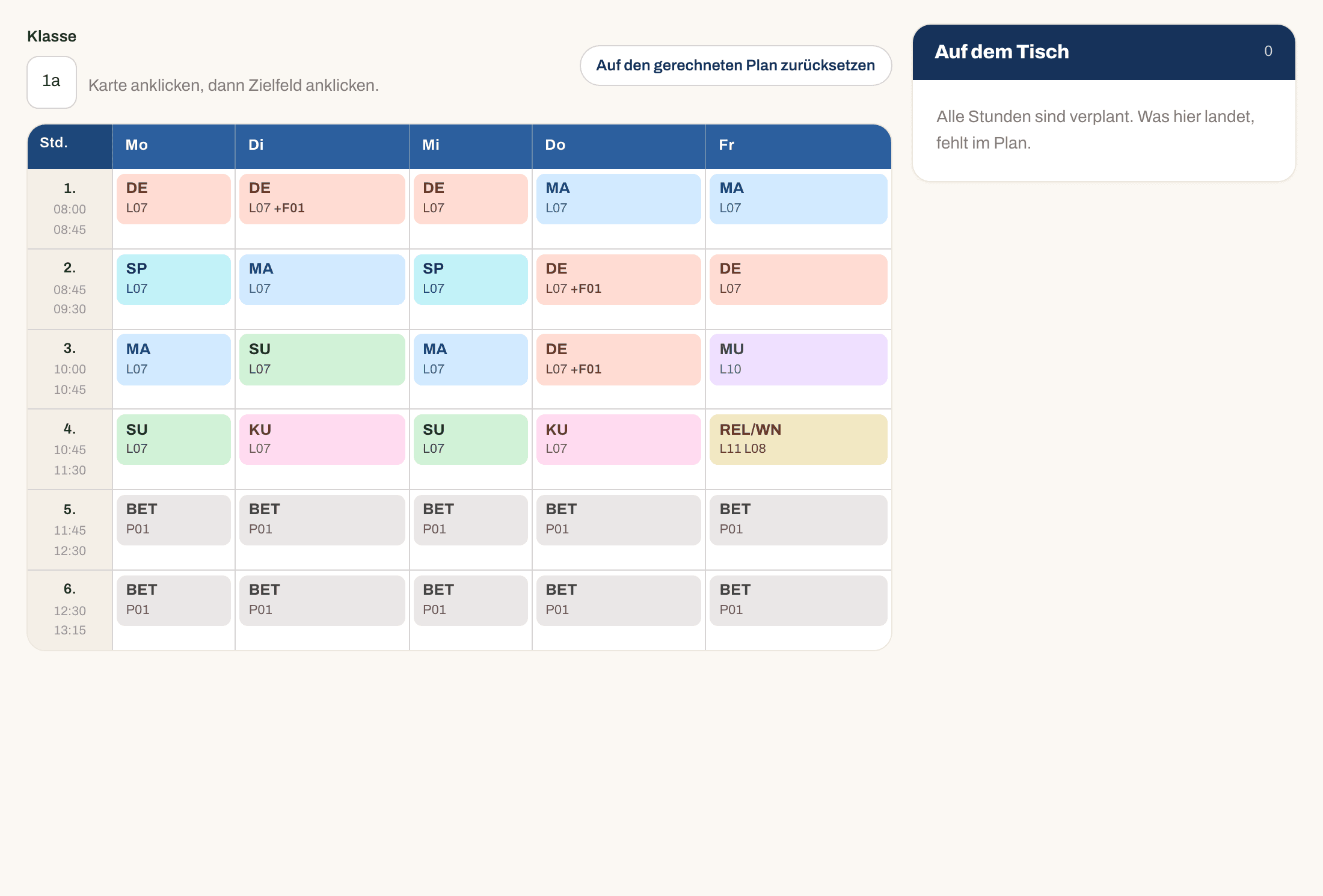This screenshot has height=896, width=1323.
Task: Choose Tuesday period 4 KU card
Action: click(x=322, y=440)
